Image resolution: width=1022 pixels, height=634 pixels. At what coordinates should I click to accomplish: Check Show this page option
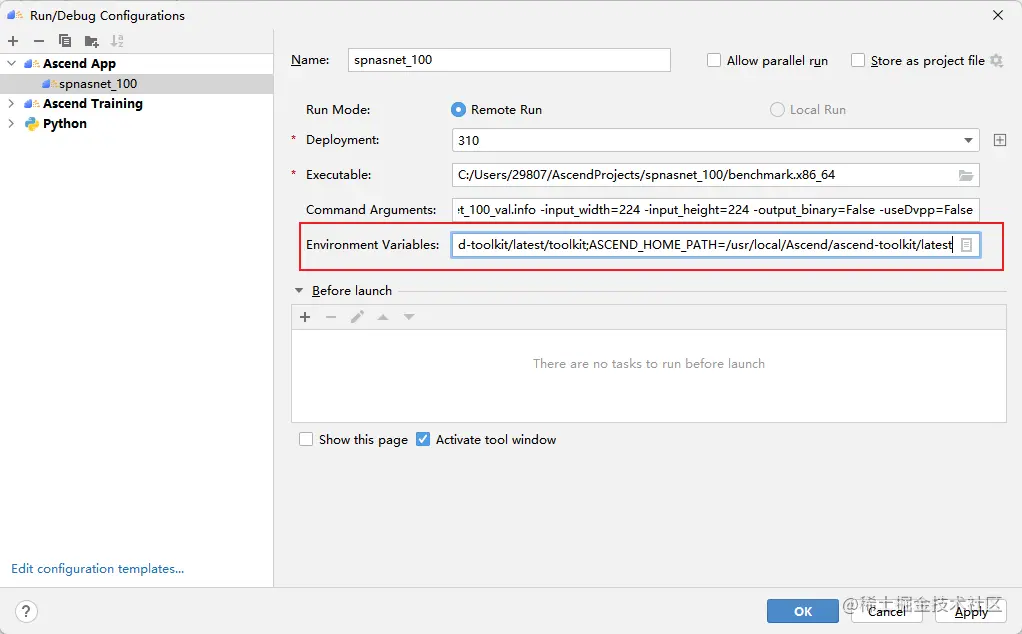tap(306, 439)
